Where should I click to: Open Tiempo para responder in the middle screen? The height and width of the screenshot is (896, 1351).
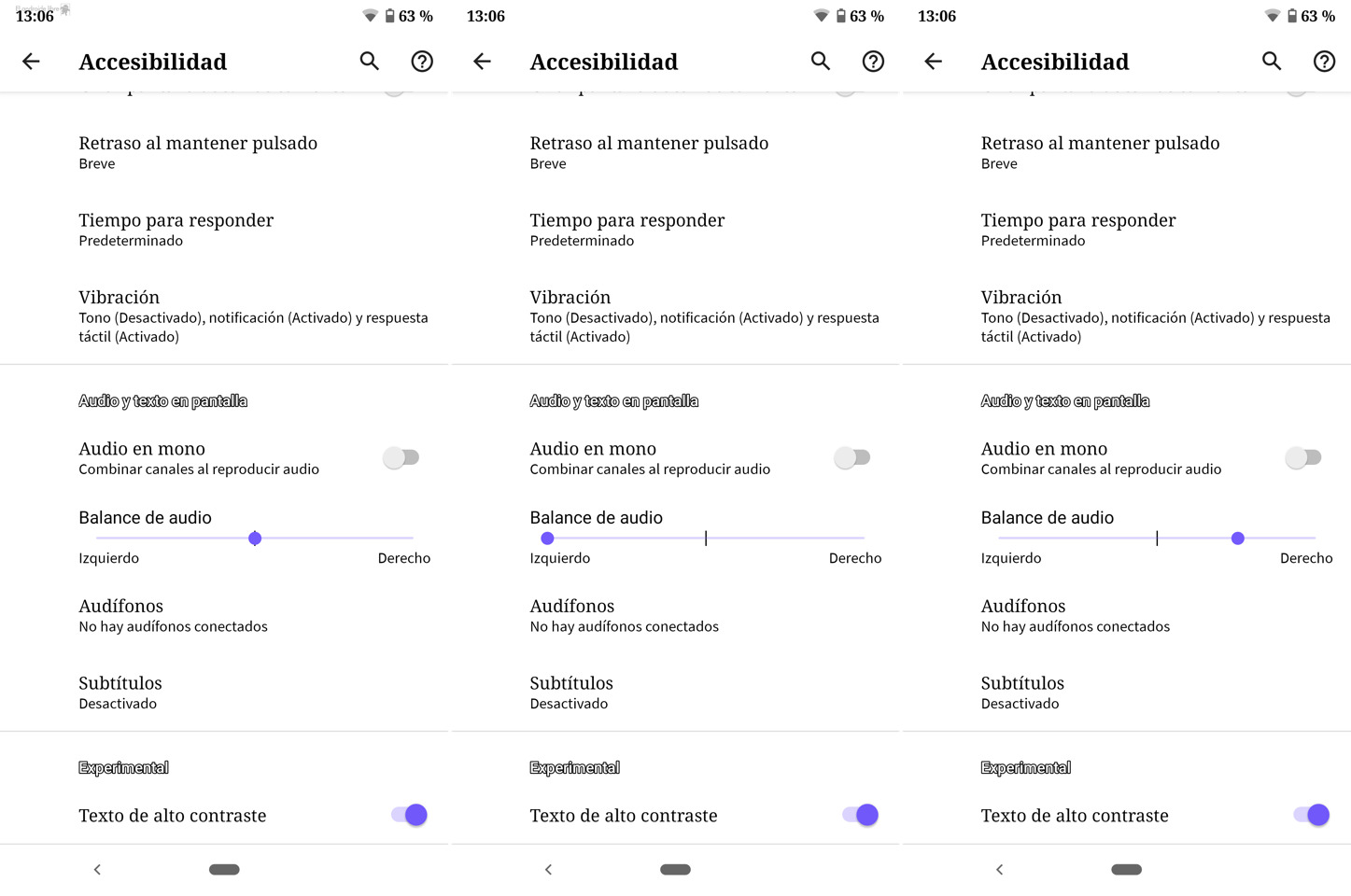click(627, 230)
